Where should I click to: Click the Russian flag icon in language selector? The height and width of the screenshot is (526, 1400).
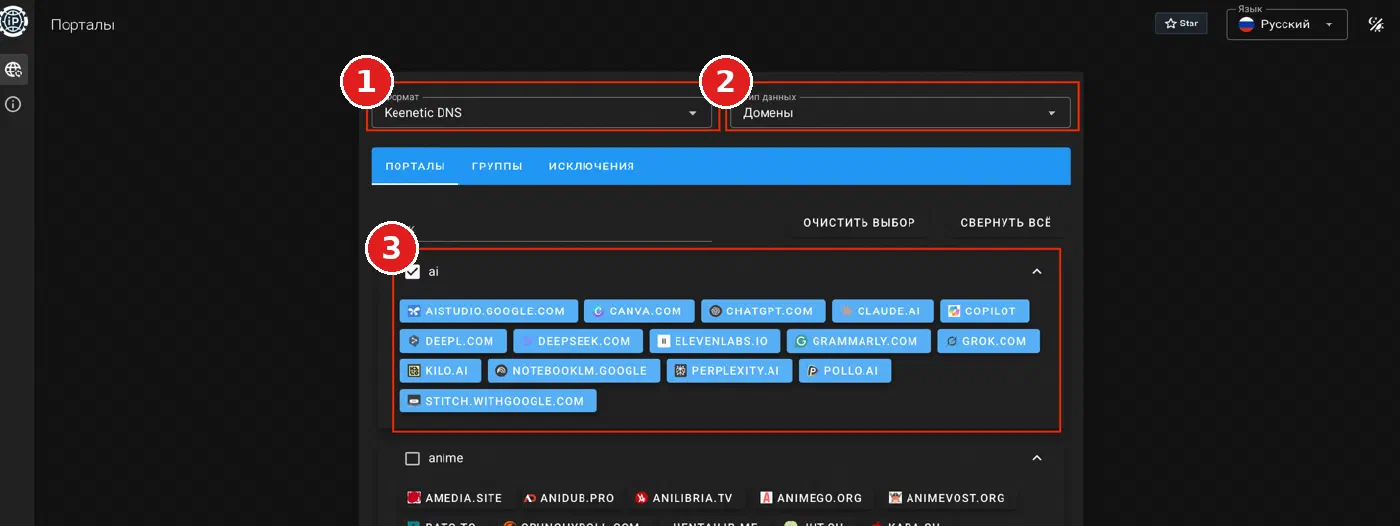[x=1246, y=24]
